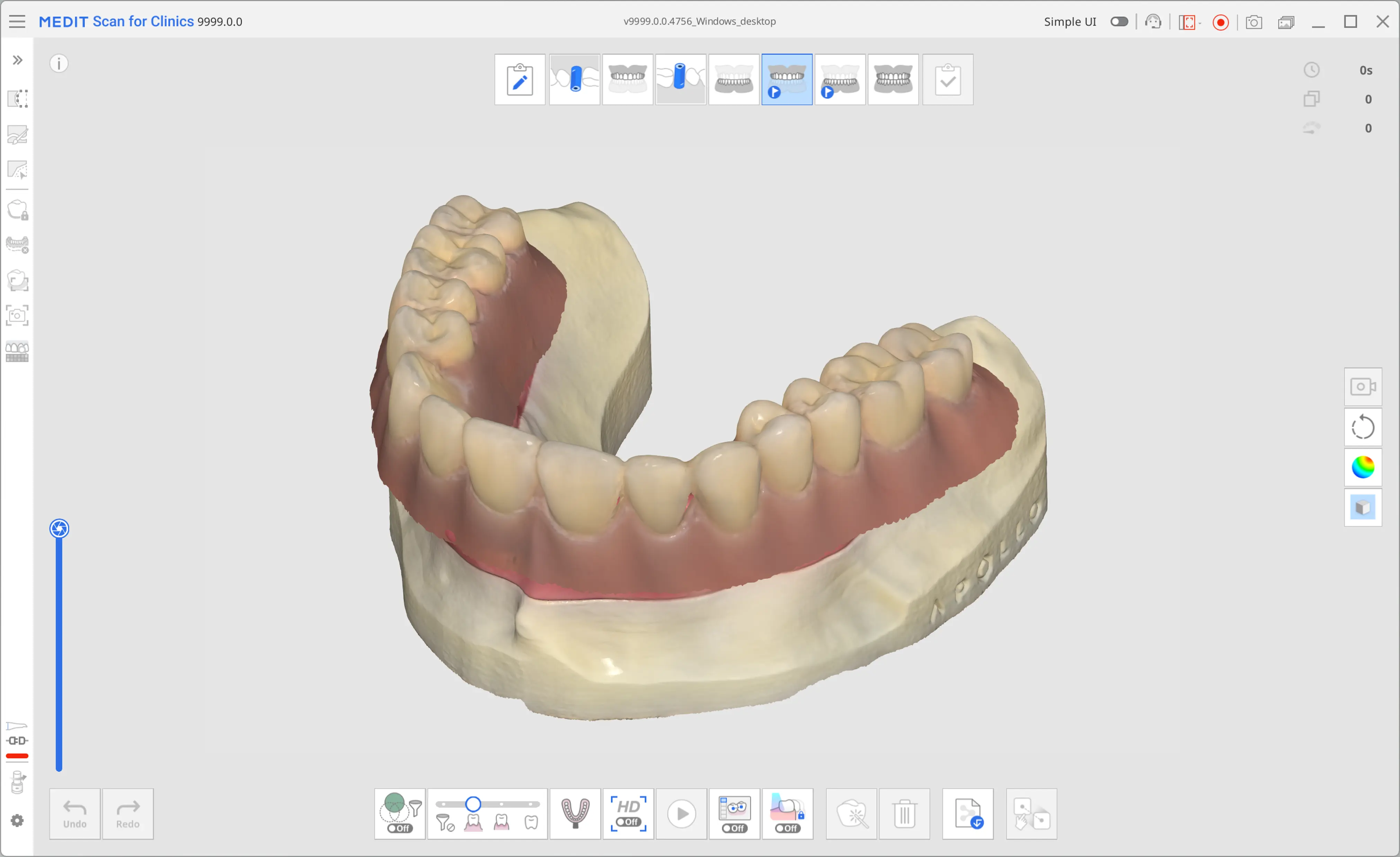Open the hamburger main menu

17,21
